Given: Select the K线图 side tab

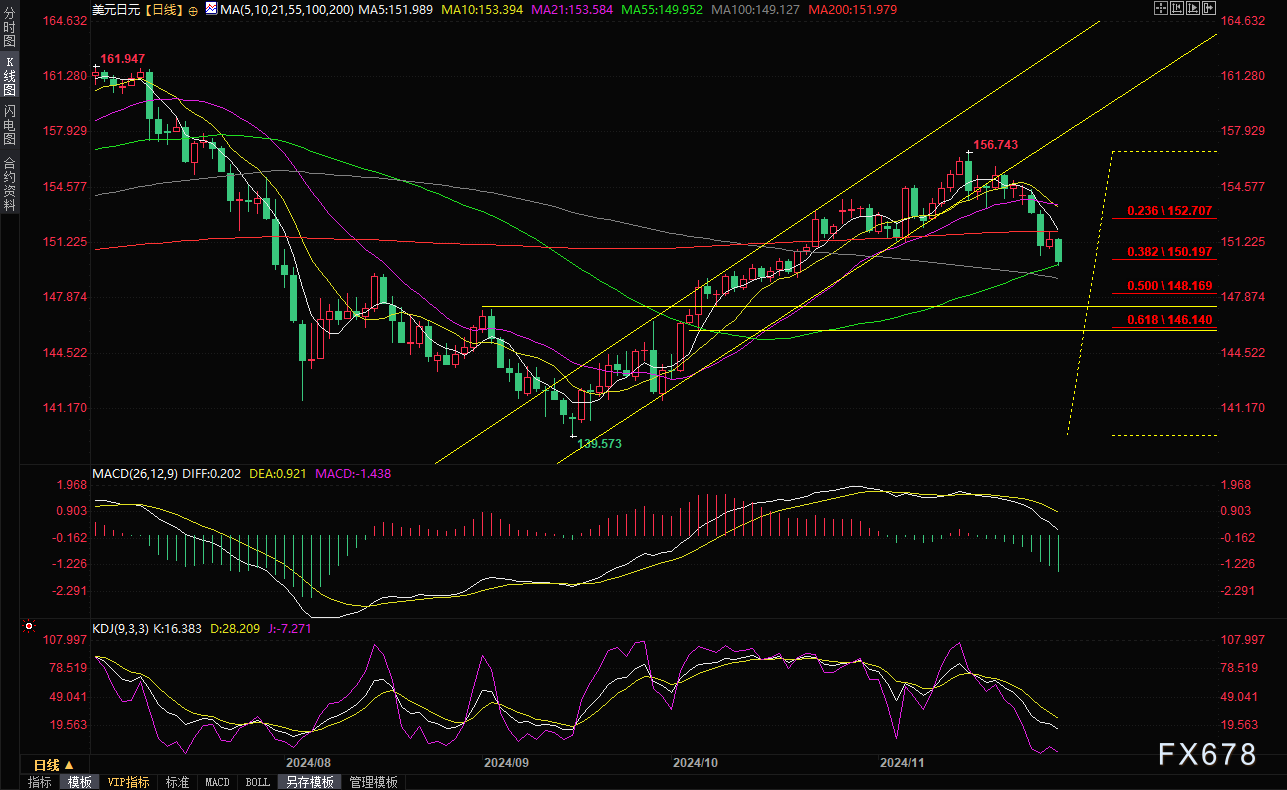Looking at the screenshot, I should tap(9, 75).
